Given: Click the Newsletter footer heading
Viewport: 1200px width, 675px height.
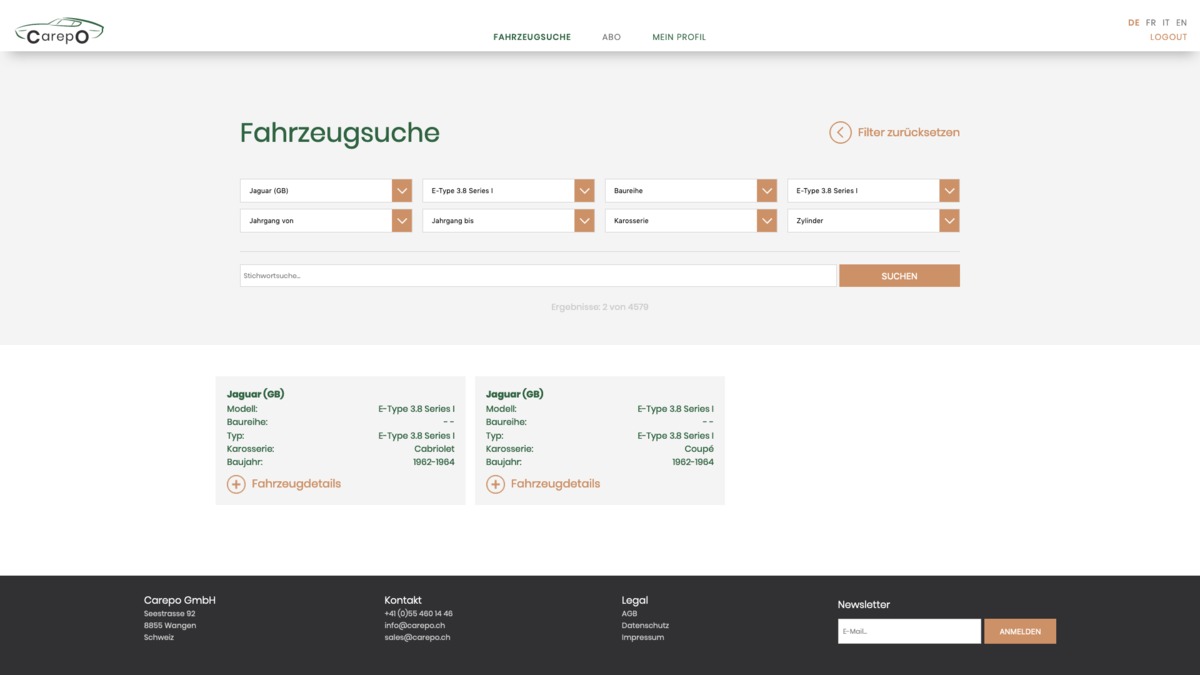Looking at the screenshot, I should coord(864,604).
